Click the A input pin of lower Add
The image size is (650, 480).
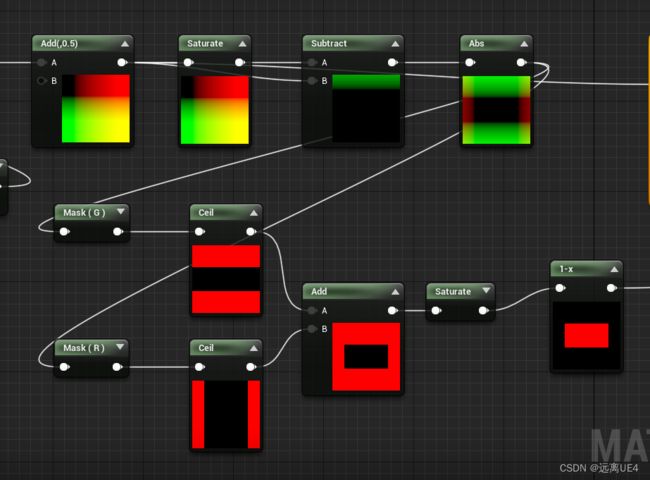[312, 310]
